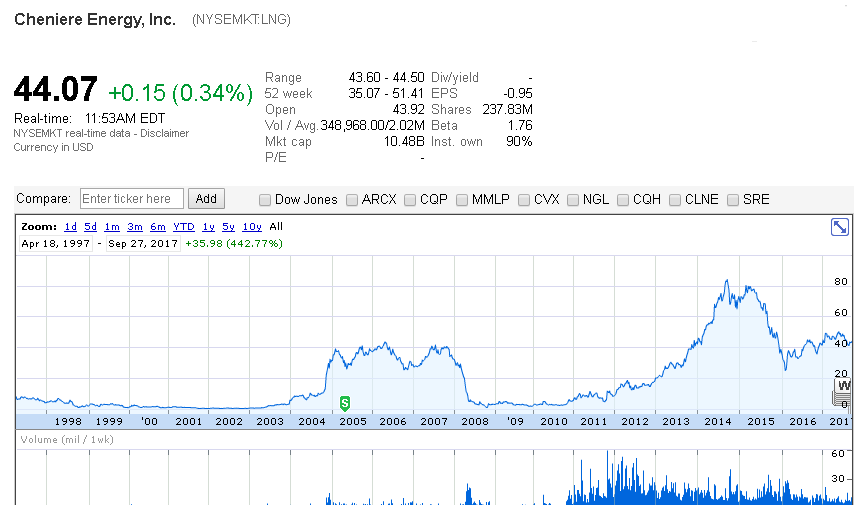Select the CVX comparison checkbox
This screenshot has height=505, width=857.
point(524,200)
